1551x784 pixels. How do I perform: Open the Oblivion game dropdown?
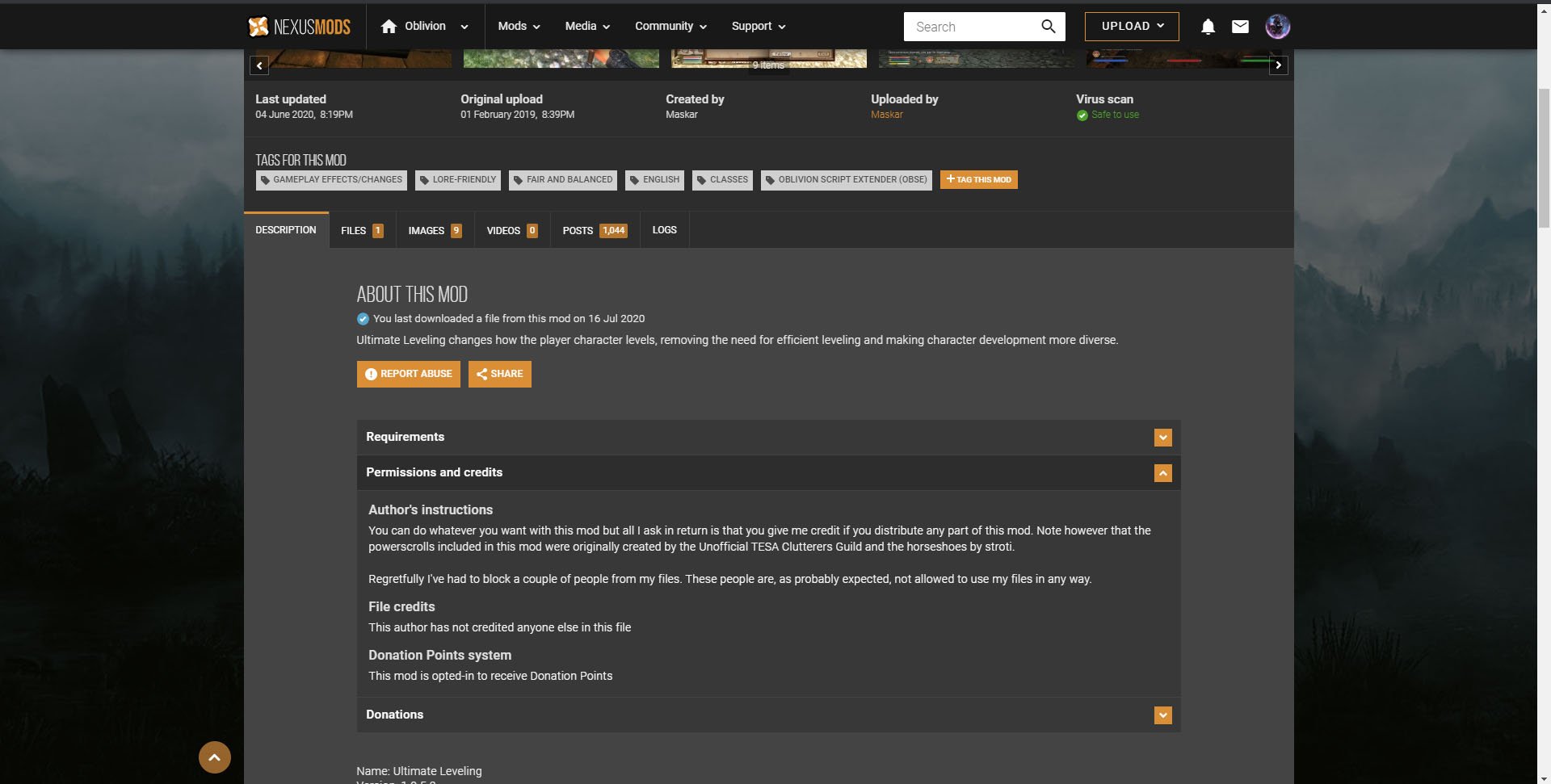424,27
